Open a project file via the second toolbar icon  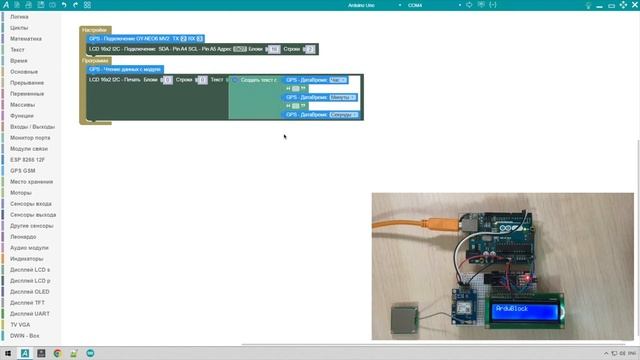click(x=29, y=5)
